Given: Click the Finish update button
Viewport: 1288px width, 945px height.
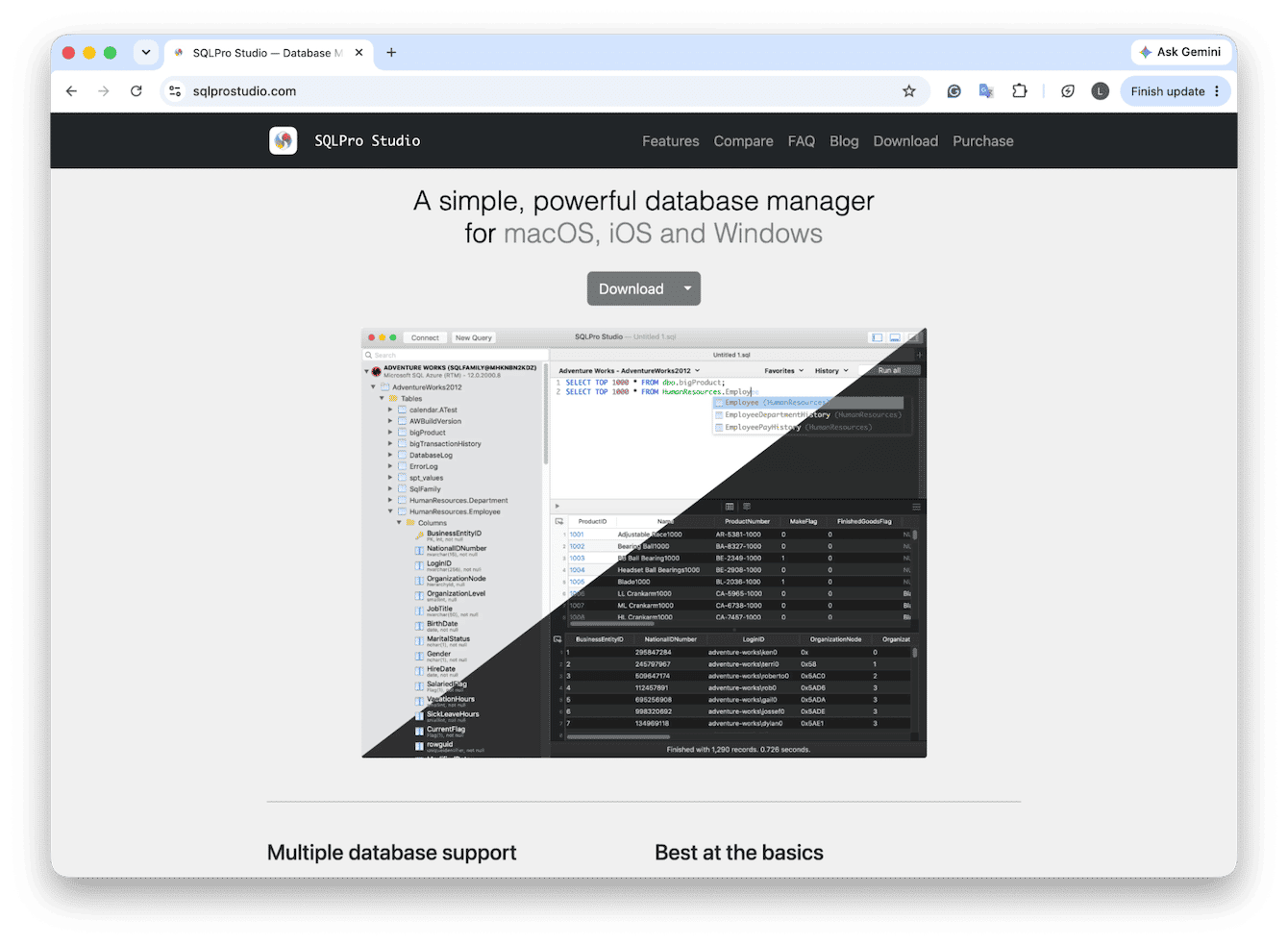Looking at the screenshot, I should [x=1176, y=91].
